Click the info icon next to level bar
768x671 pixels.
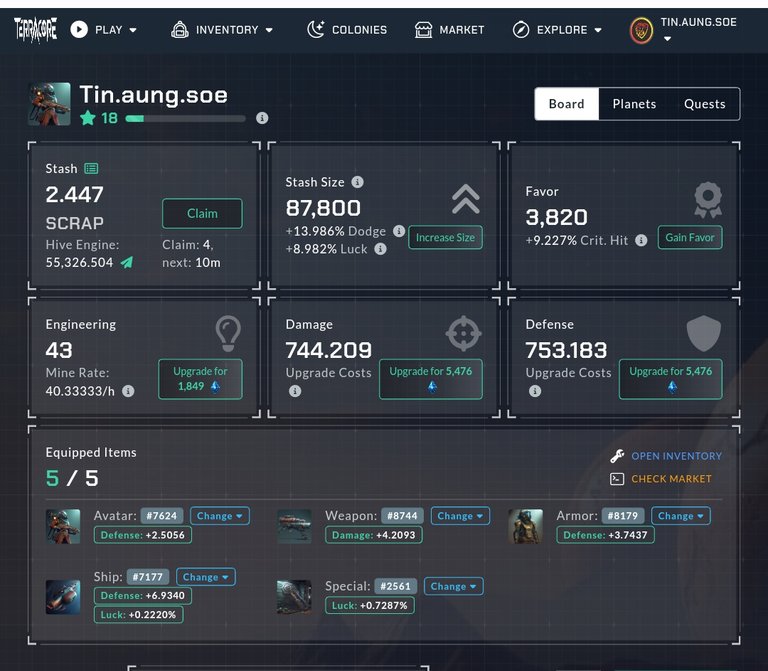pos(262,118)
